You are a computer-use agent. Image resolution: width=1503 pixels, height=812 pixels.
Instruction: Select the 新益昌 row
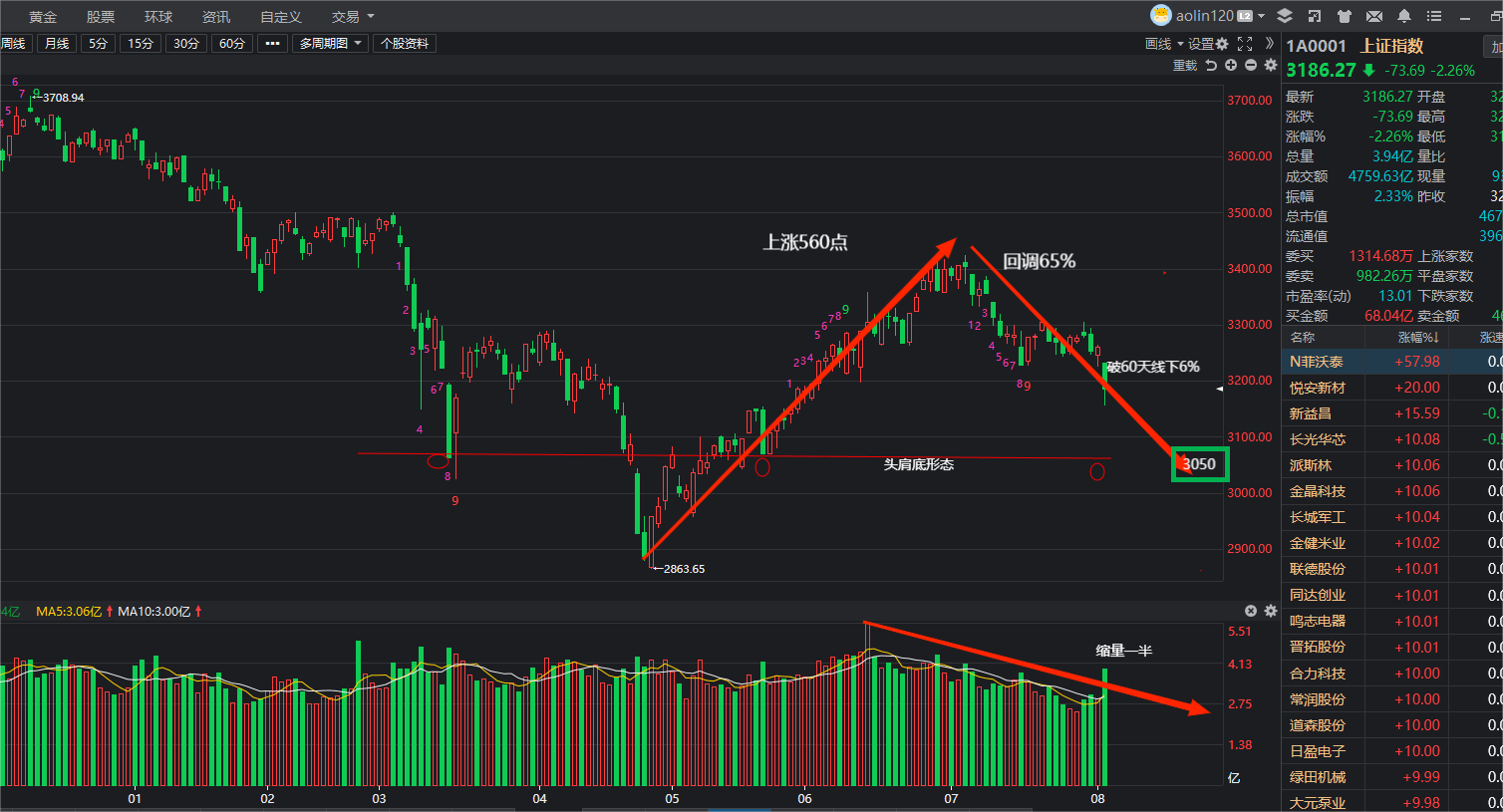[x=1392, y=413]
